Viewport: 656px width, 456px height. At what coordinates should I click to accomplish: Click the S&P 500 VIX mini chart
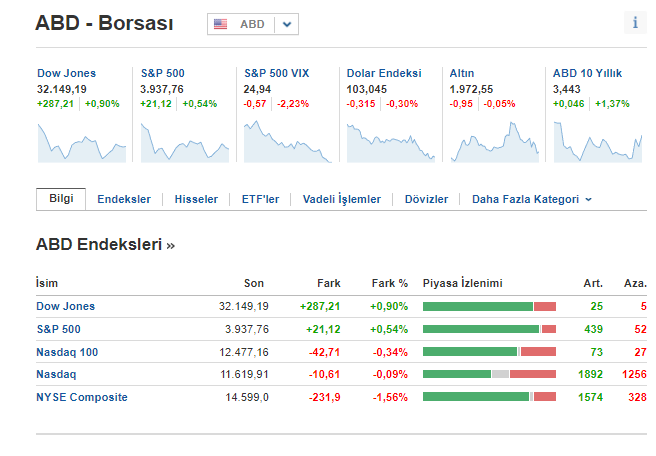[286, 140]
